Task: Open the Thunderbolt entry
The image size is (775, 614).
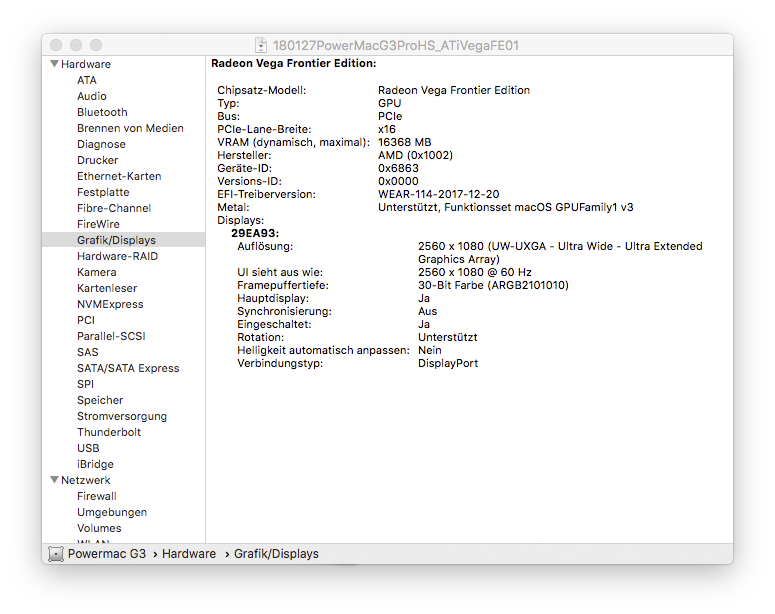Action: pyautogui.click(x=109, y=432)
